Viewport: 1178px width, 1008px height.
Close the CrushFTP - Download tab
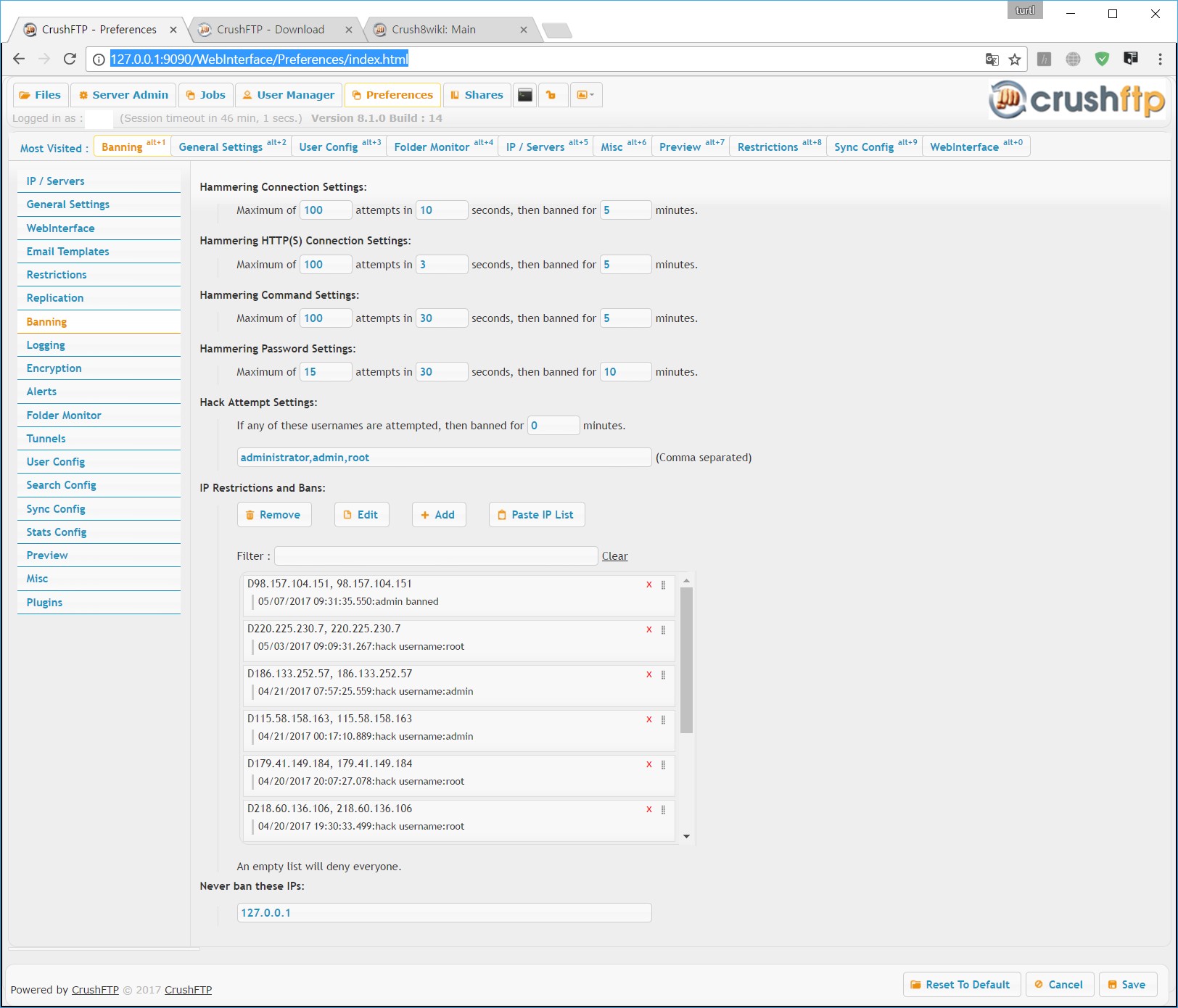(x=349, y=30)
